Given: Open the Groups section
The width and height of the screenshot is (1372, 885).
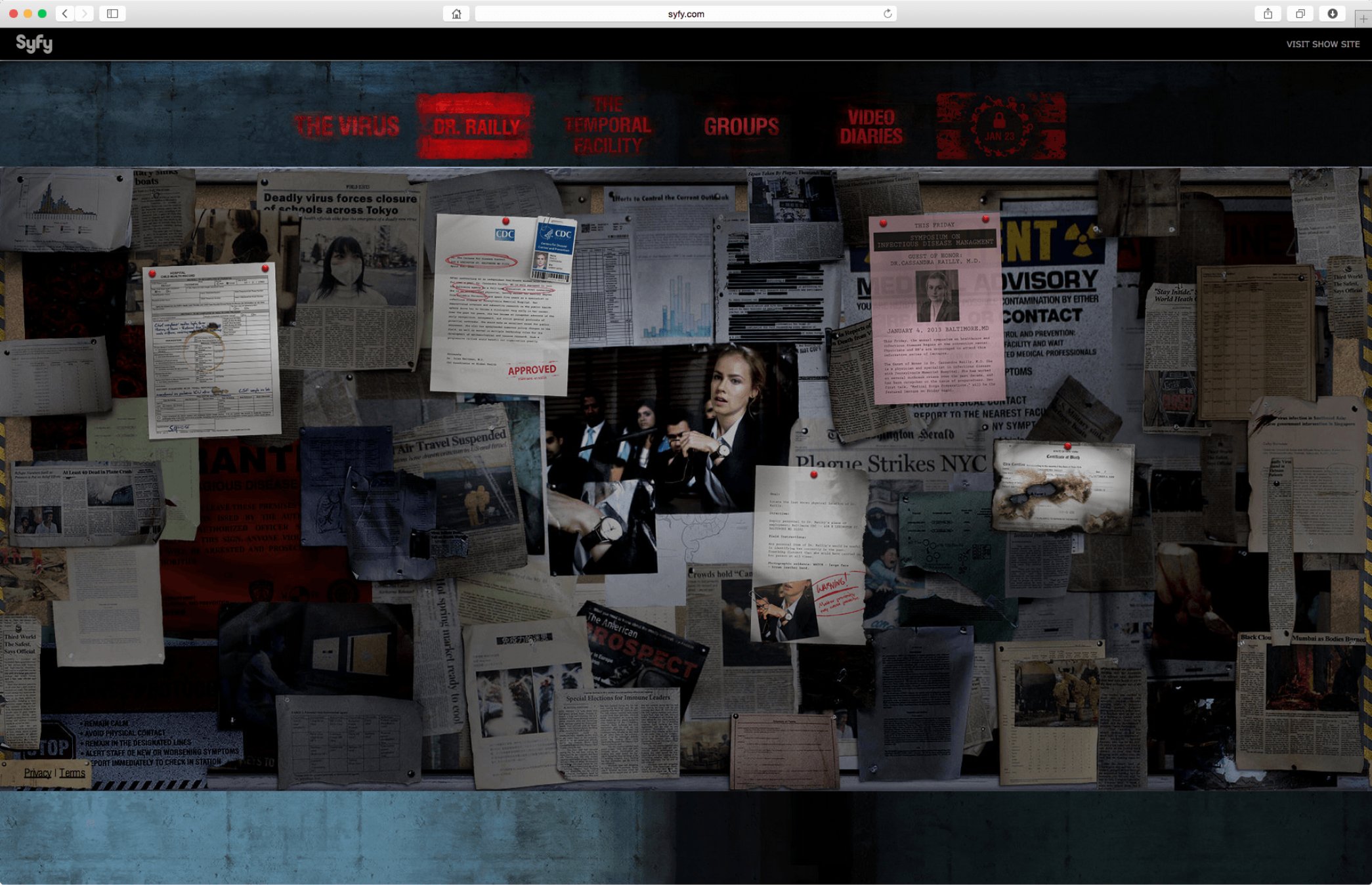Looking at the screenshot, I should [741, 126].
